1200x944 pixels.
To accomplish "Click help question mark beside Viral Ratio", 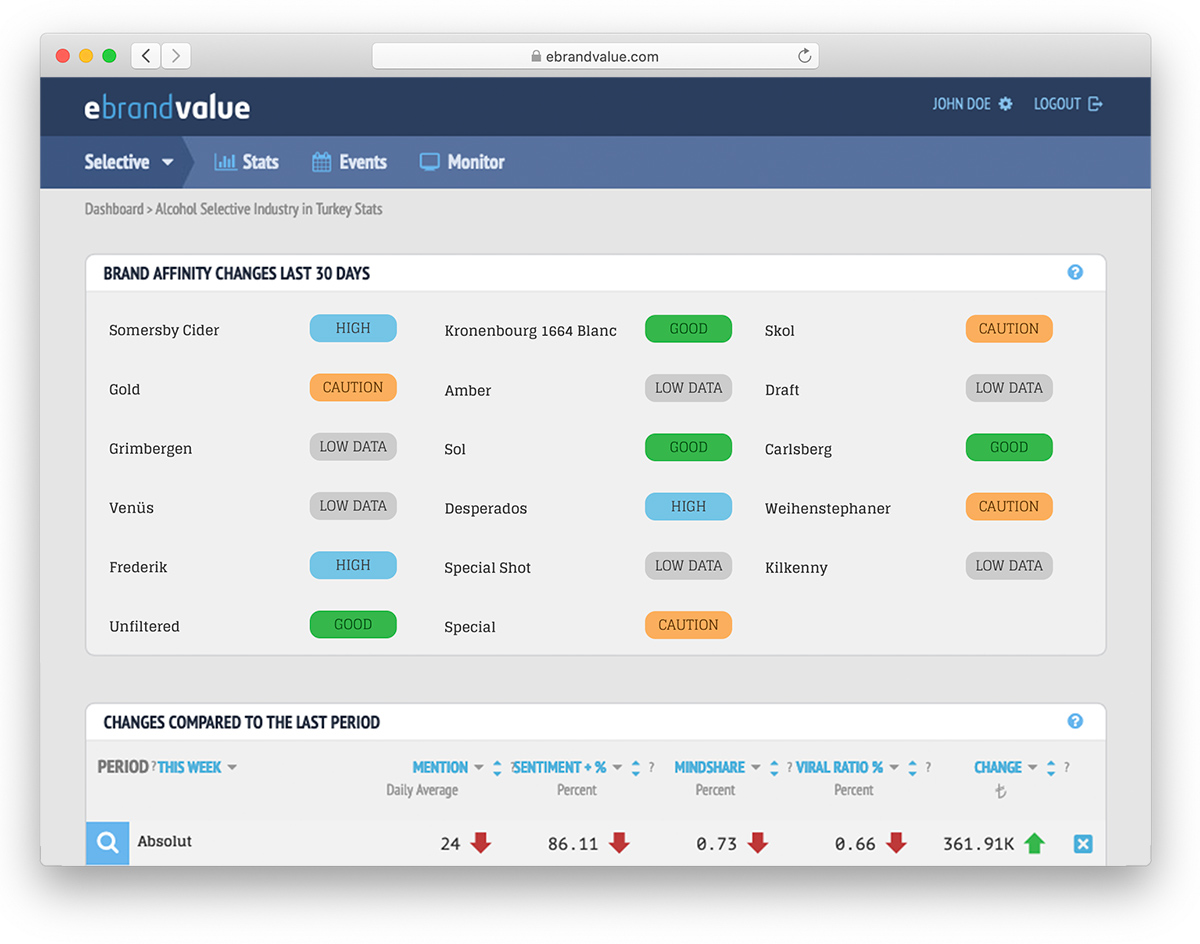I will [928, 768].
